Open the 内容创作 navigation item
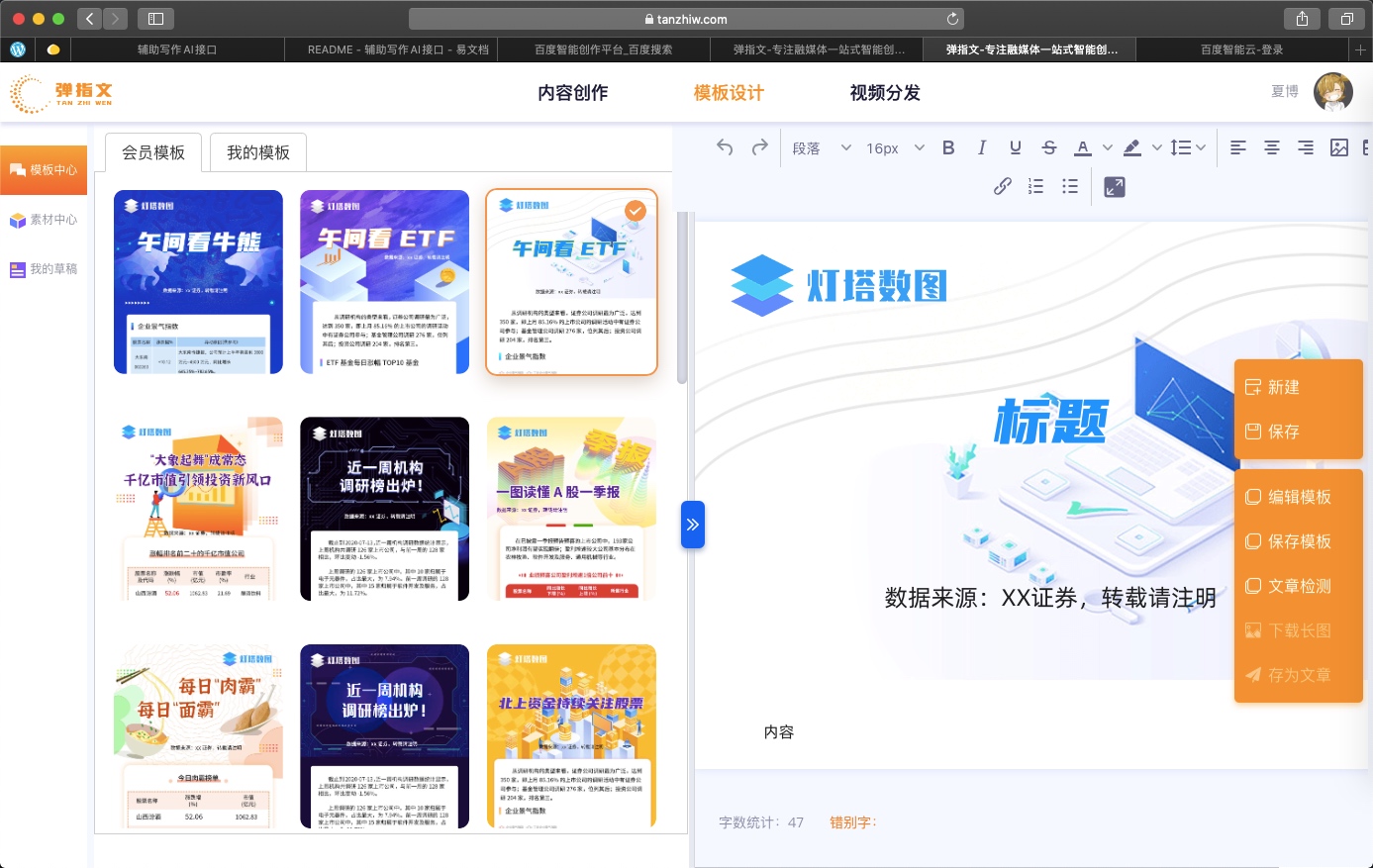The width and height of the screenshot is (1373, 868). click(573, 93)
